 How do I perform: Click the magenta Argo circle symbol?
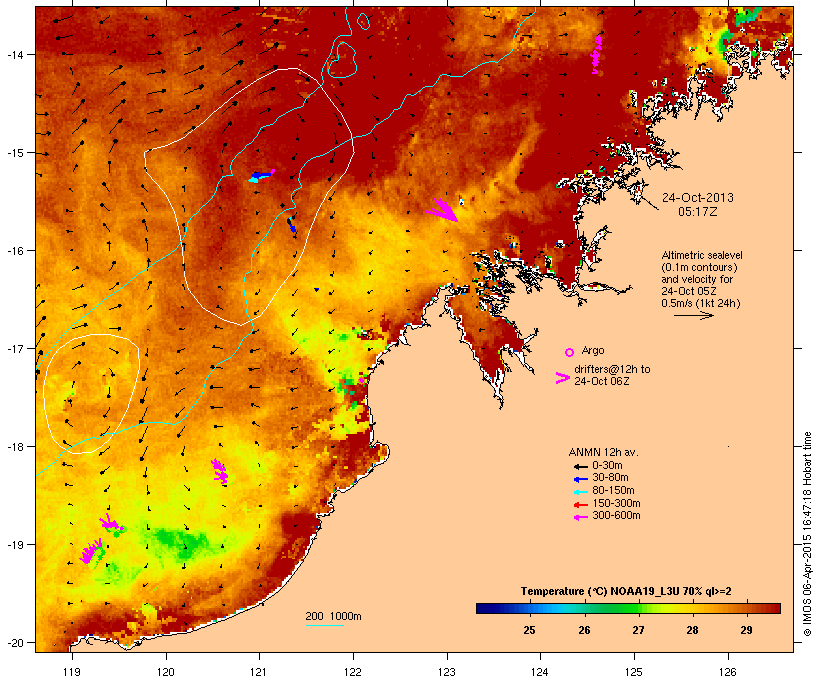click(x=570, y=352)
